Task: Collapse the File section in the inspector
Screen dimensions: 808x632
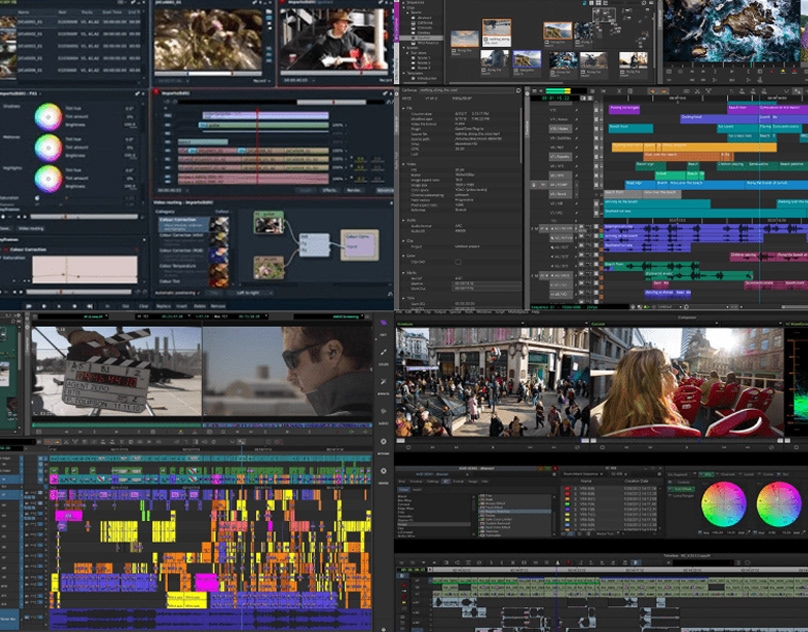Action: click(x=403, y=108)
